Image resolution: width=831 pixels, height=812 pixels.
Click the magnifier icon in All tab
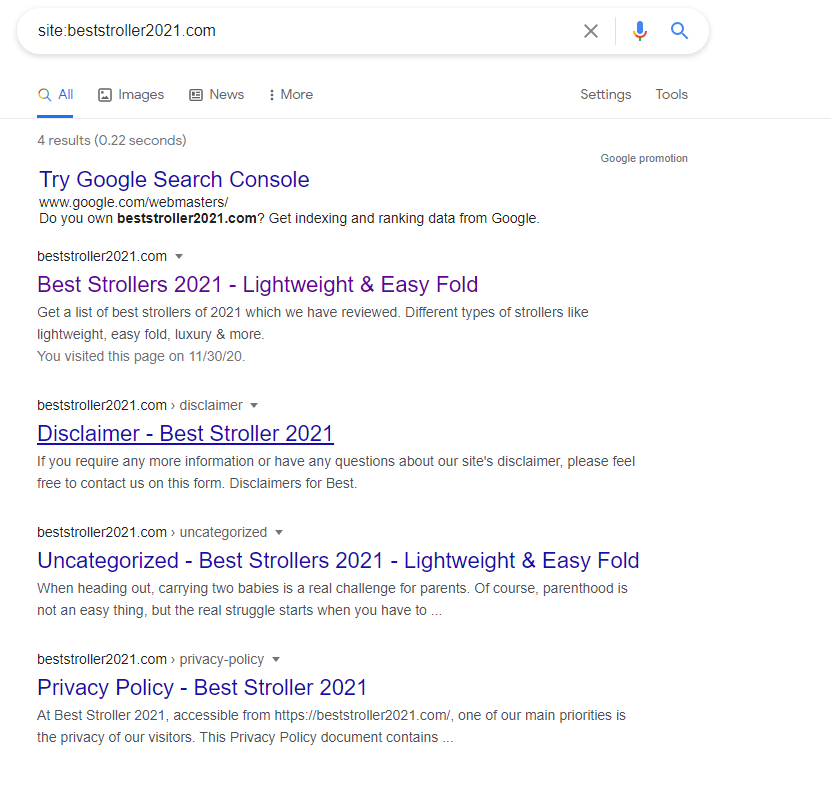(x=45, y=95)
